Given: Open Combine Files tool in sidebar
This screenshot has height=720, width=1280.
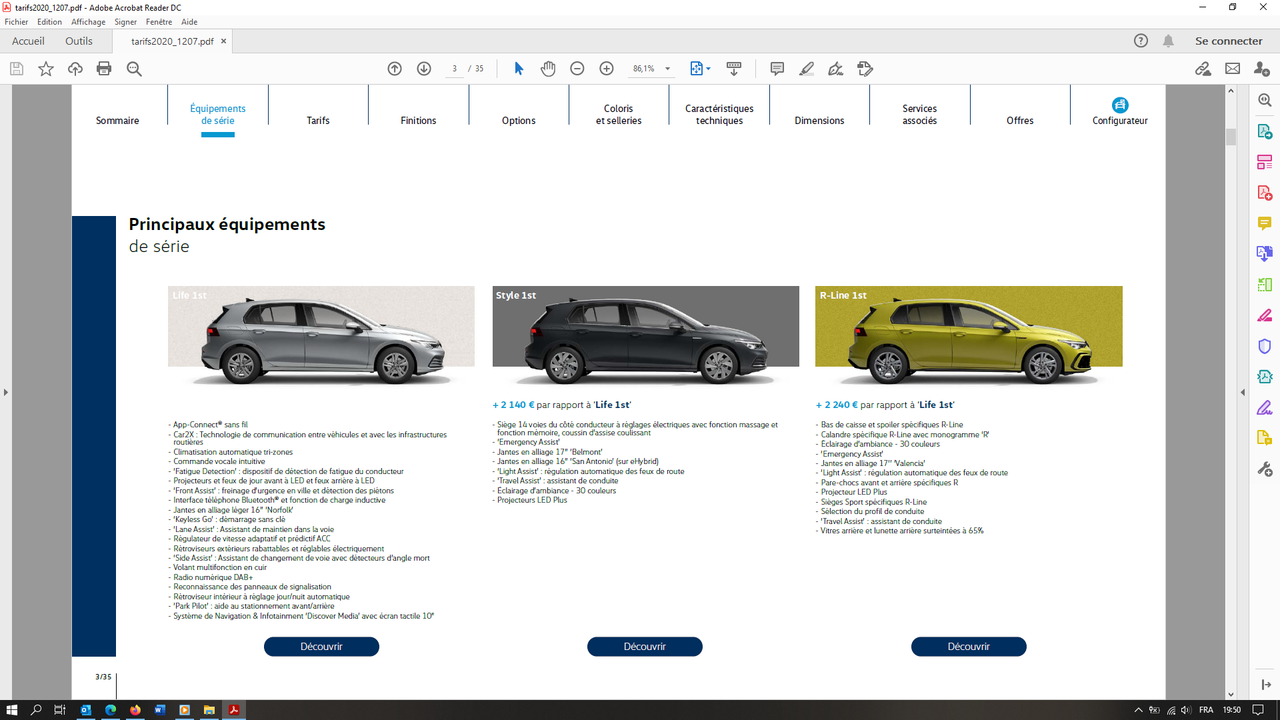Looking at the screenshot, I should [x=1265, y=254].
